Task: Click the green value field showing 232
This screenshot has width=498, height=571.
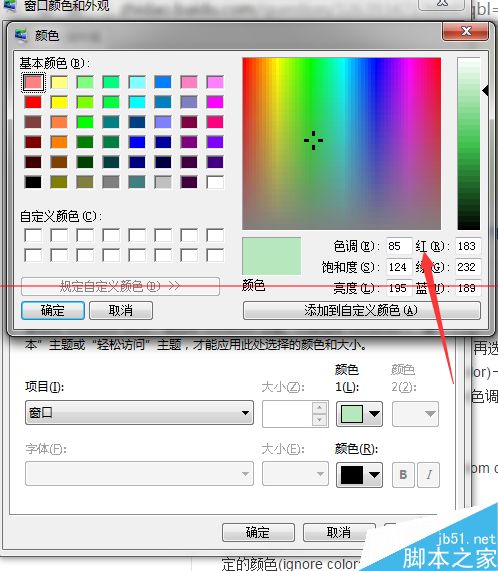Action: click(x=468, y=267)
